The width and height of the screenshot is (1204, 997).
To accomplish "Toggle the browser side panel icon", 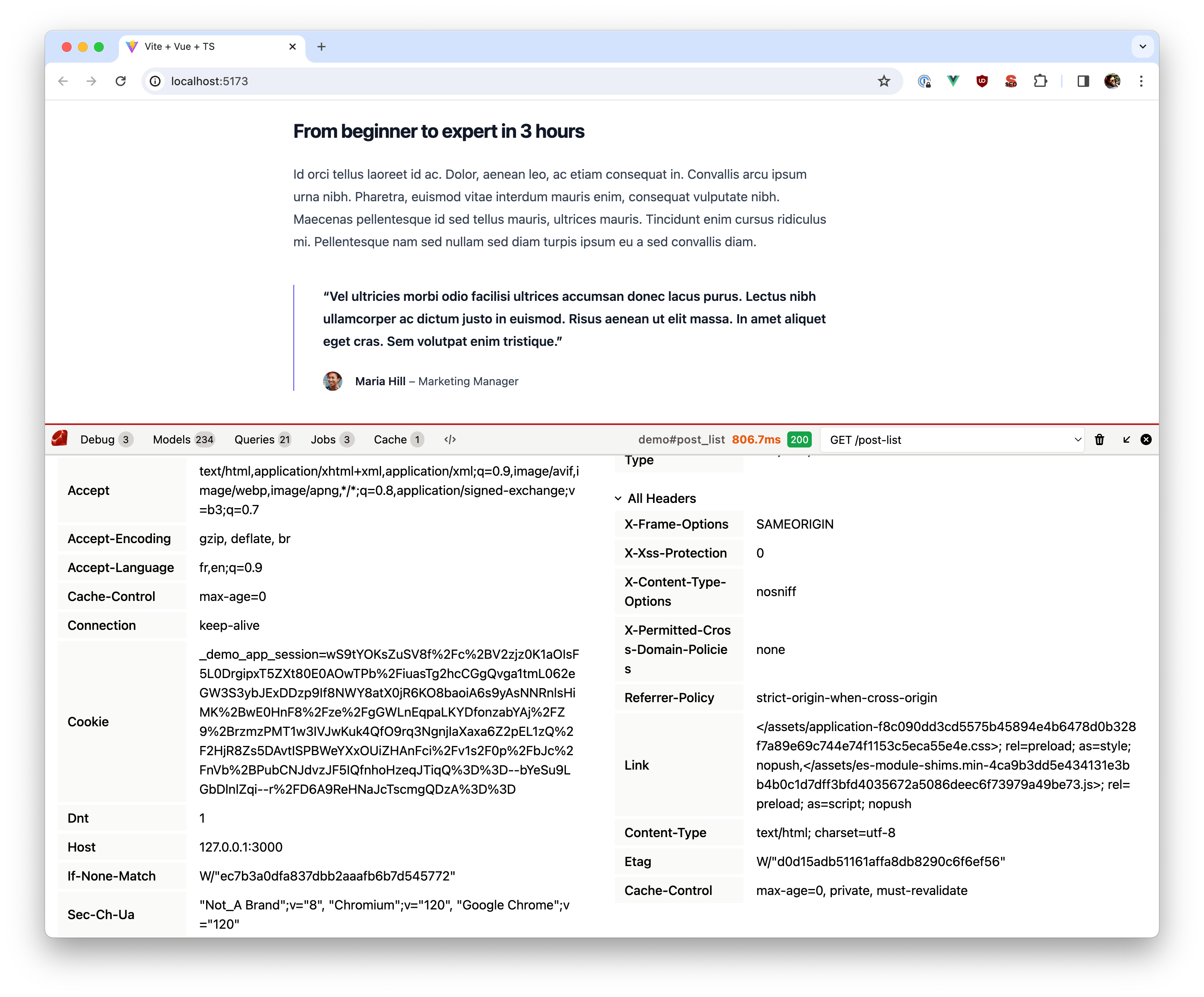I will pos(1083,82).
